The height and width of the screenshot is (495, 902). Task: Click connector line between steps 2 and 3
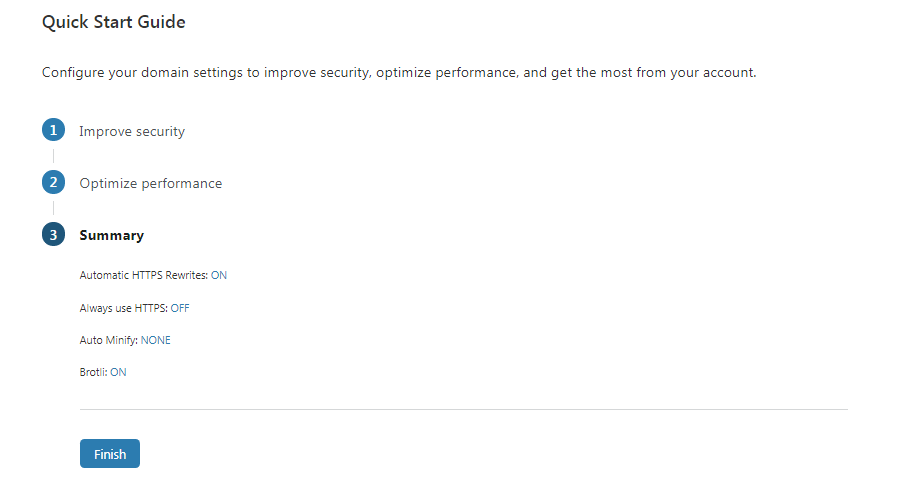pos(53,209)
